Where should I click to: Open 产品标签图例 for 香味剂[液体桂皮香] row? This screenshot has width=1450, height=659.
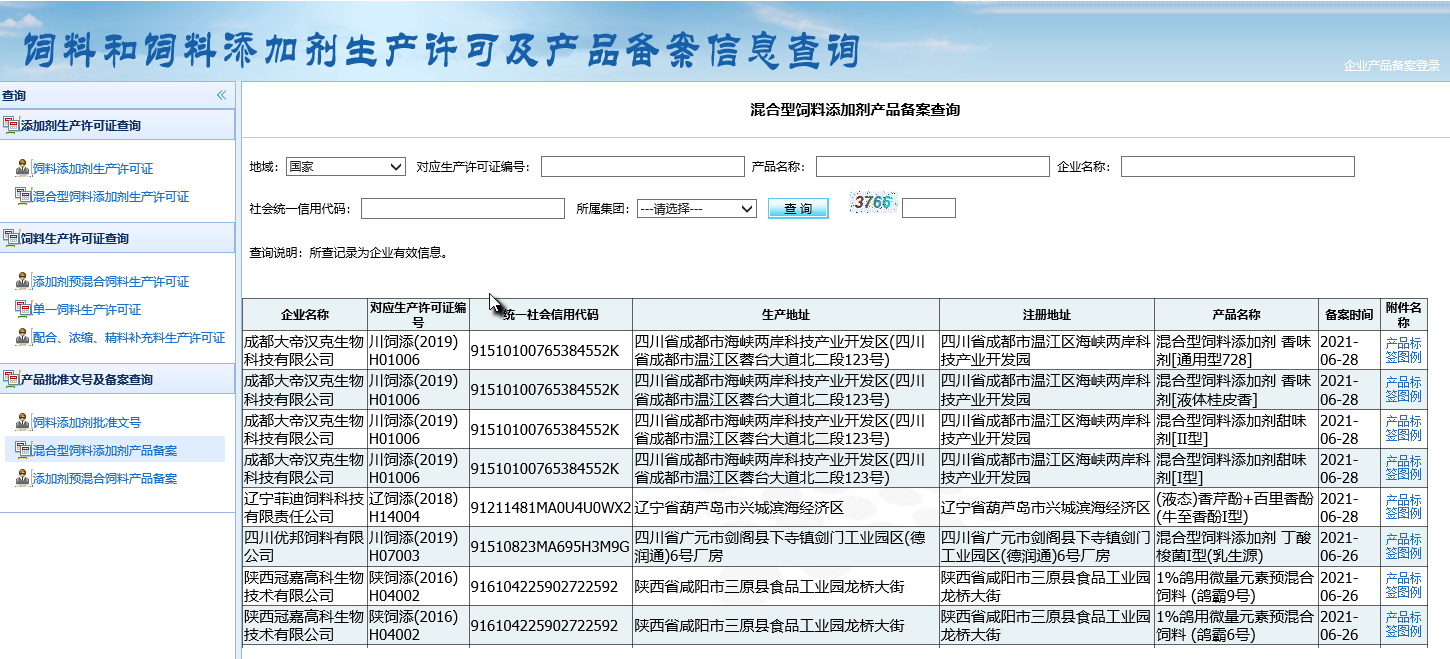[x=1403, y=389]
